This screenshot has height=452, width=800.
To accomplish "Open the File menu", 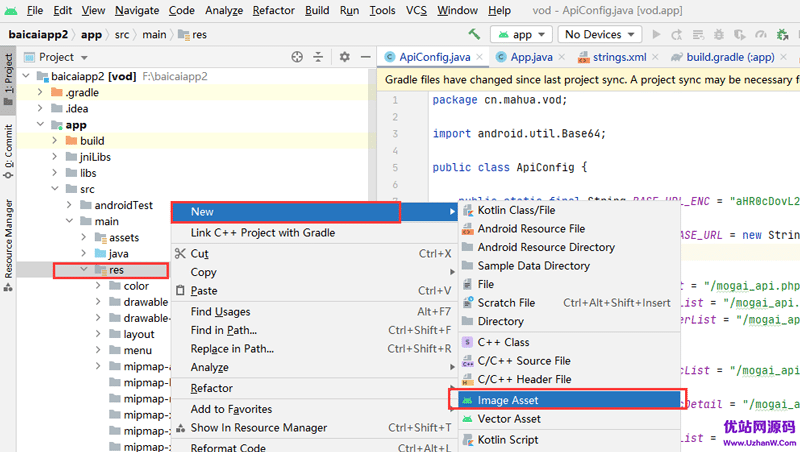I will click(35, 10).
